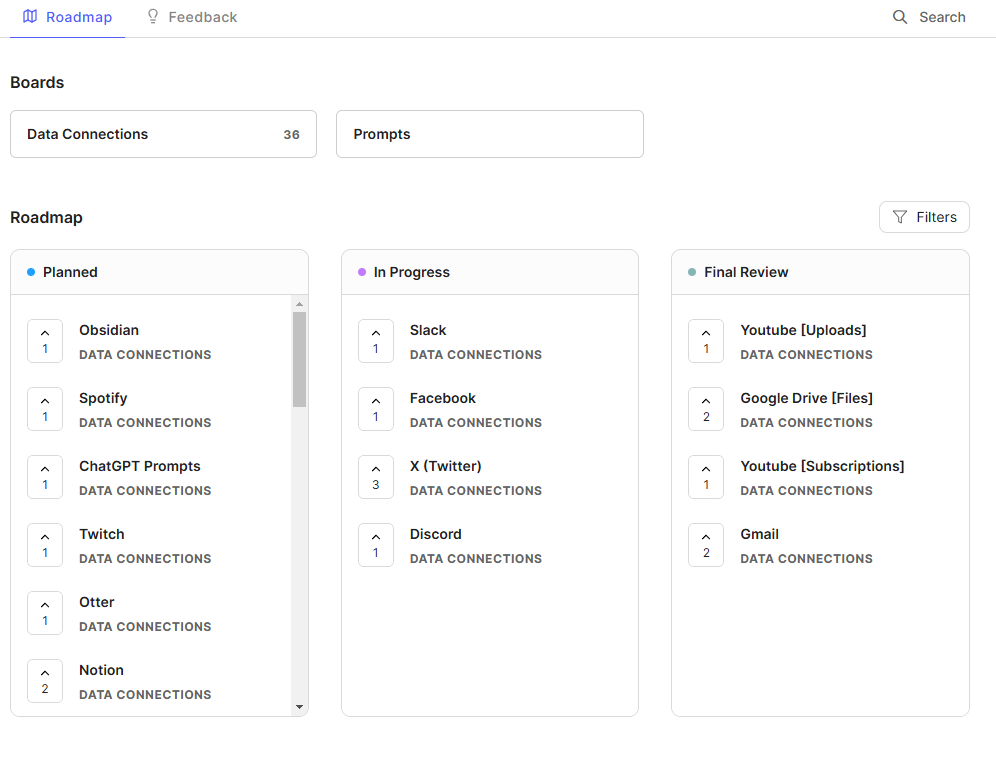This screenshot has height=783, width=996.
Task: Click the Planned list scrollbar thumb
Action: tap(299, 359)
